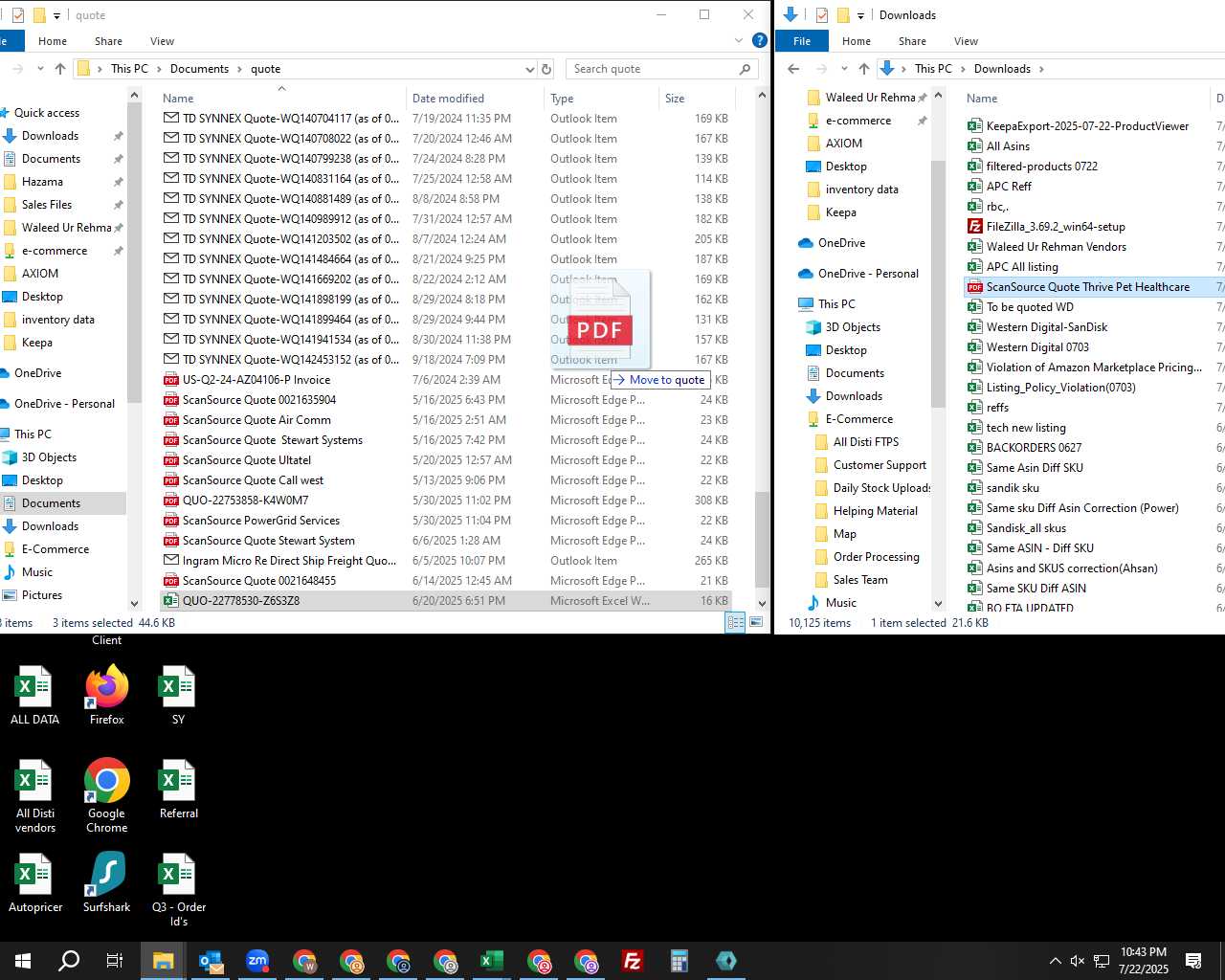Viewport: 1225px width, 980px height.
Task: Sort quote files by Date modified
Action: tap(448, 98)
